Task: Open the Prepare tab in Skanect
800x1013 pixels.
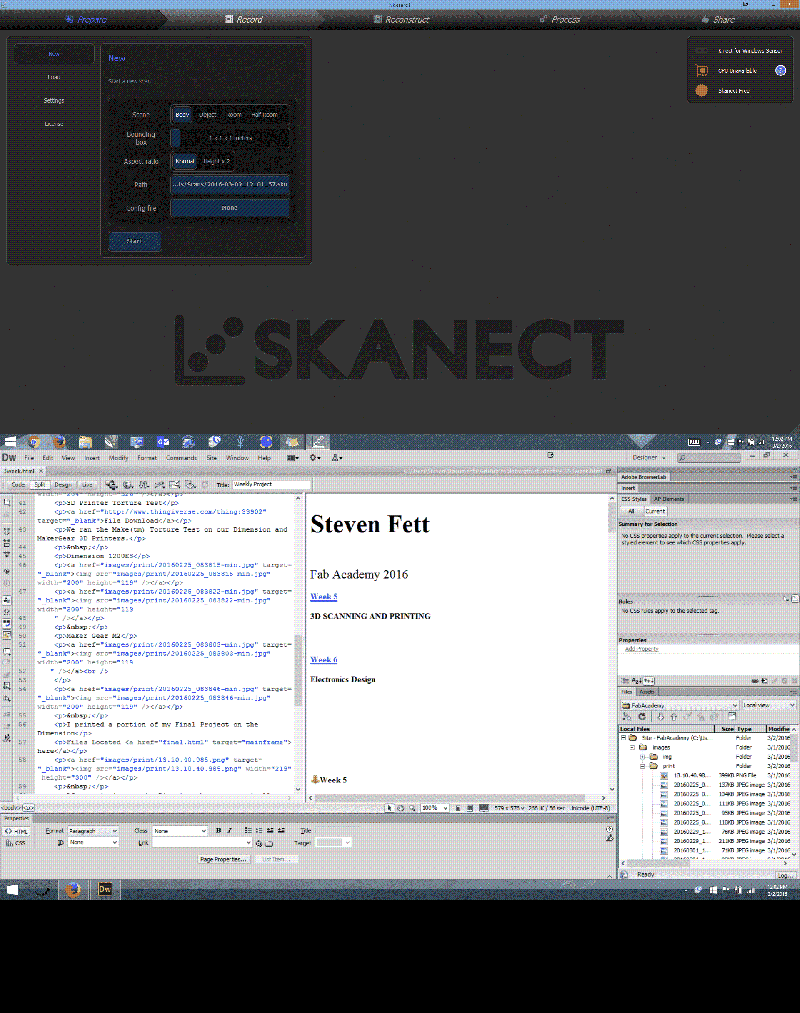Action: (86, 19)
